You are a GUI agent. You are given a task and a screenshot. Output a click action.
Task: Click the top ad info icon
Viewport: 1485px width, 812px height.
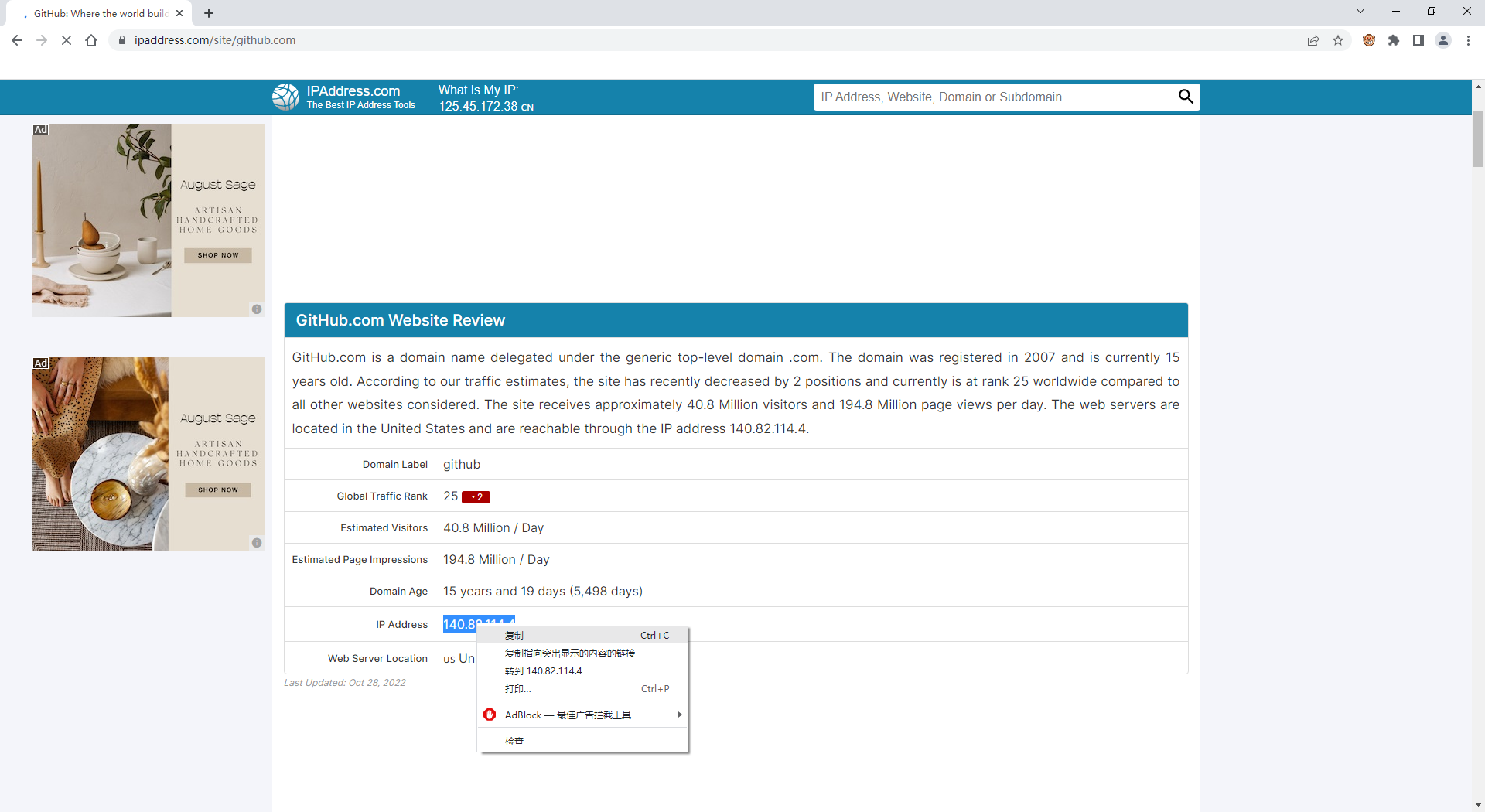(257, 309)
